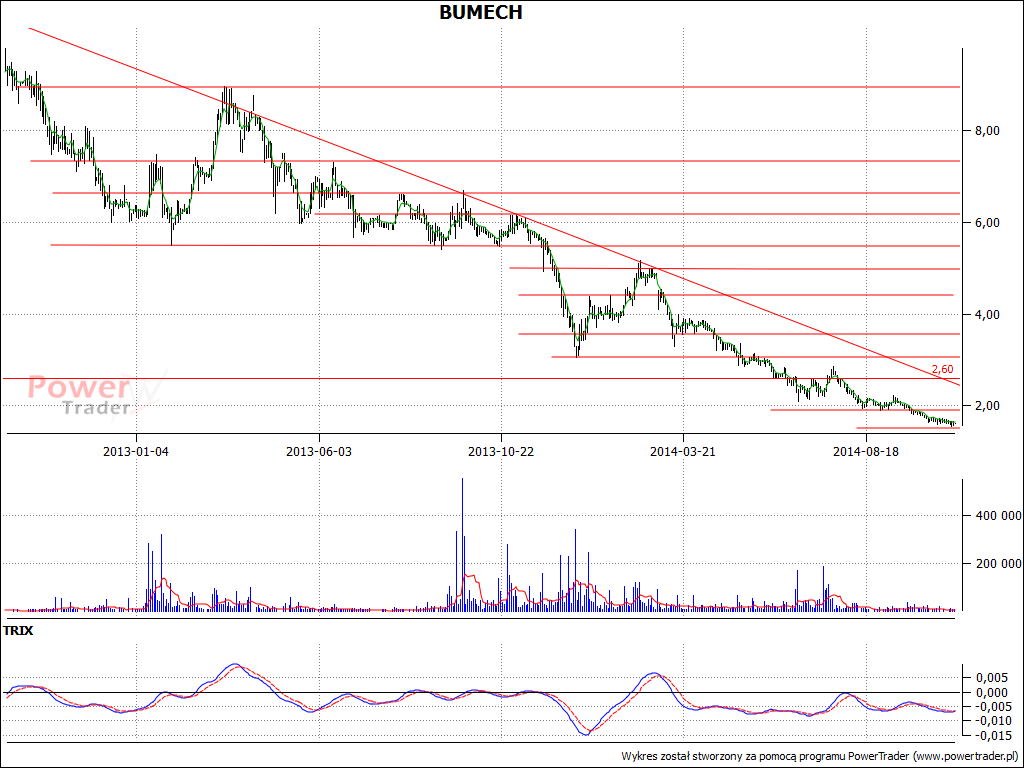This screenshot has height=768, width=1024.
Task: Click the 200 000 volume axis label
Action: pyautogui.click(x=999, y=564)
